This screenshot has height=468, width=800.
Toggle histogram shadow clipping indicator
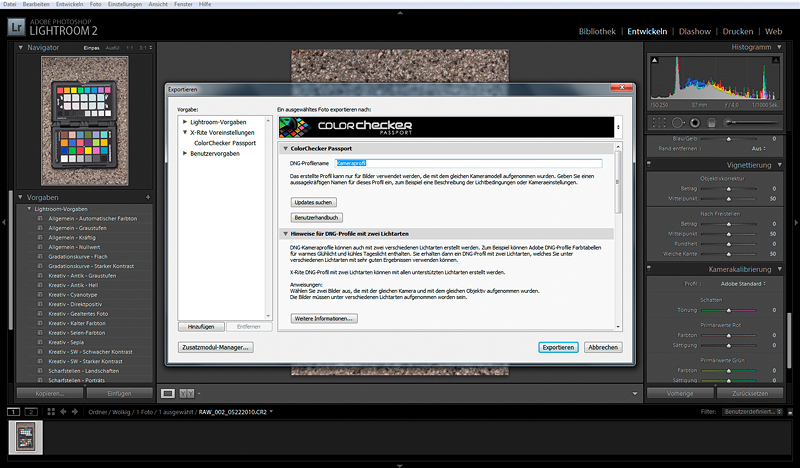tap(655, 60)
